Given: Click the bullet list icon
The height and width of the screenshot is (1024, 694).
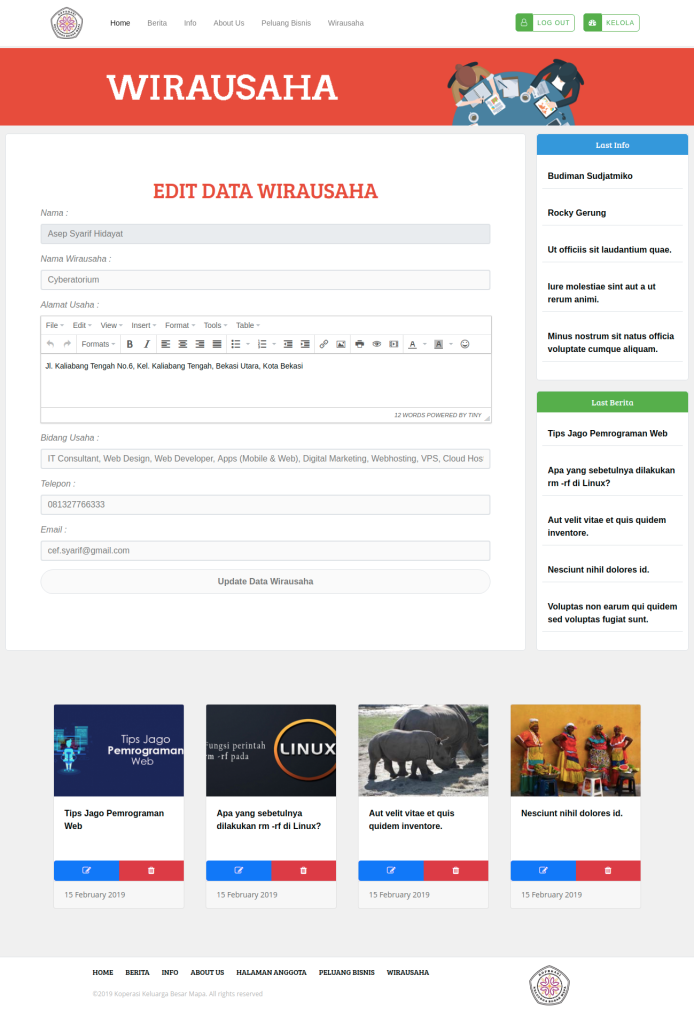Looking at the screenshot, I should pos(235,344).
